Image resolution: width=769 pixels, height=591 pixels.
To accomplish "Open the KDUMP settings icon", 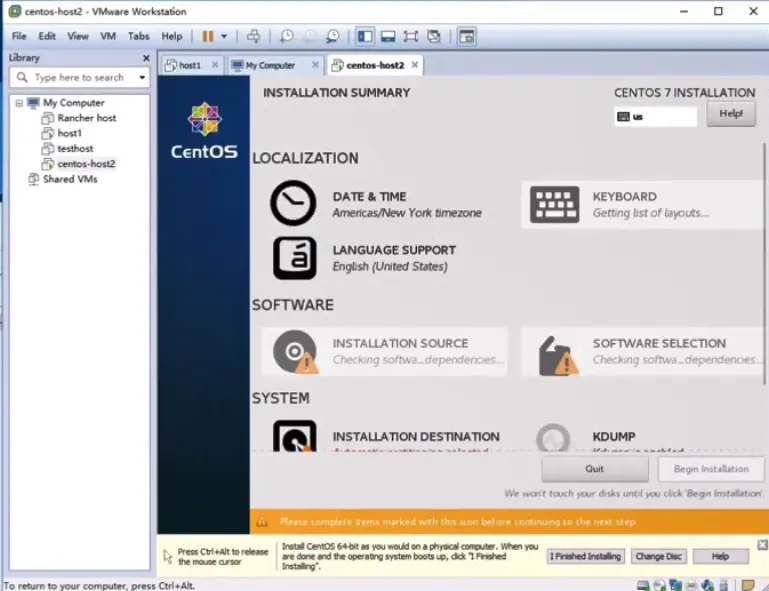I will (553, 437).
